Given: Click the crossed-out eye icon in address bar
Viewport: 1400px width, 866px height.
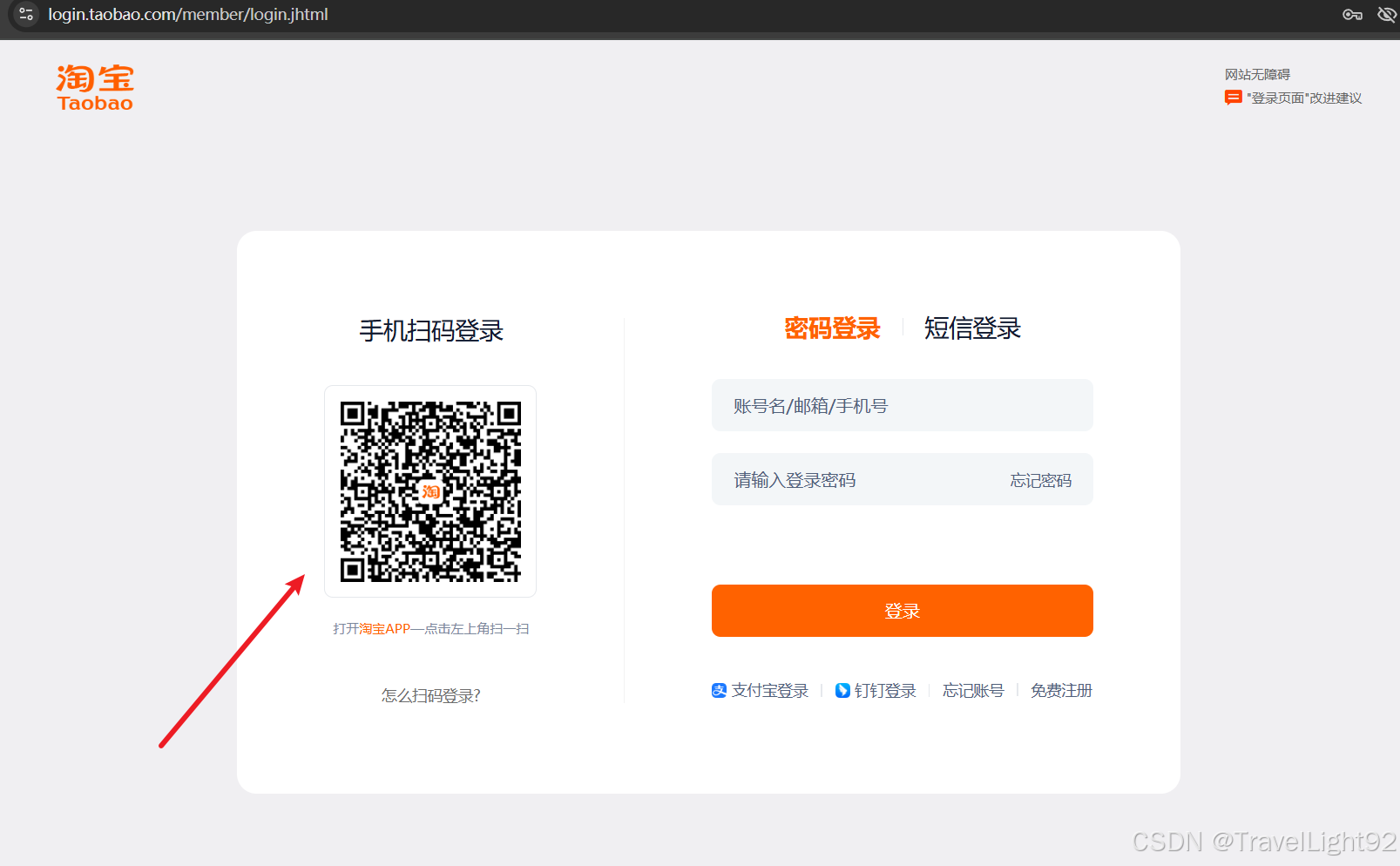Looking at the screenshot, I should point(1387,14).
